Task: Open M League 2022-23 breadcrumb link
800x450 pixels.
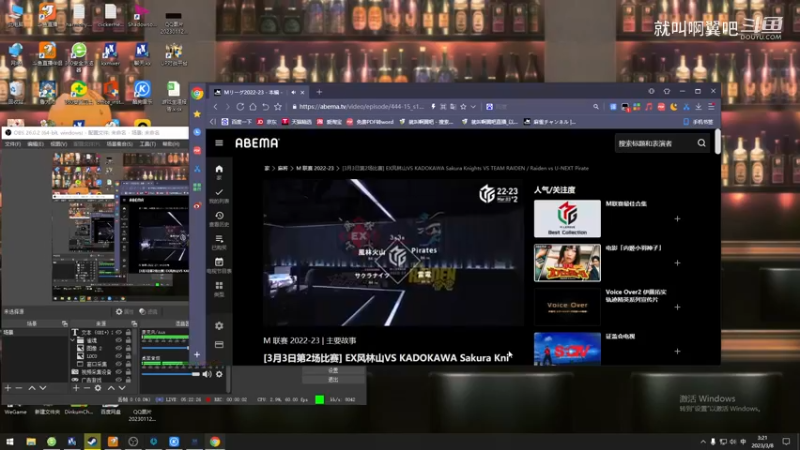Action: pos(315,168)
